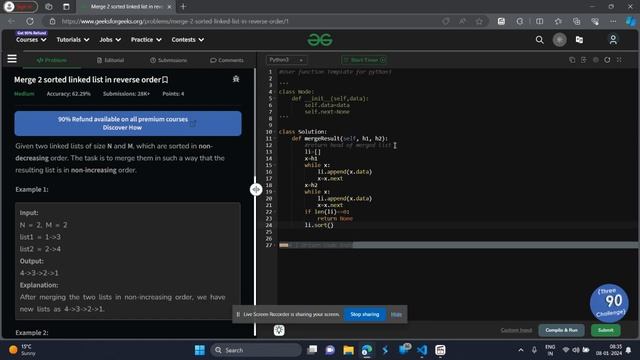Click the three 90 challenge badge
Image resolution: width=640 pixels, height=360 pixels.
(x=609, y=303)
